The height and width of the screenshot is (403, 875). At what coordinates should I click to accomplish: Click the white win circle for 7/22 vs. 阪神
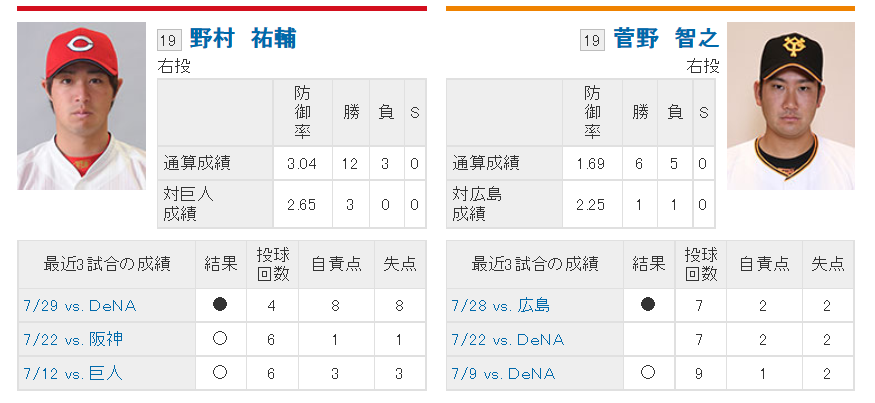tap(220, 339)
